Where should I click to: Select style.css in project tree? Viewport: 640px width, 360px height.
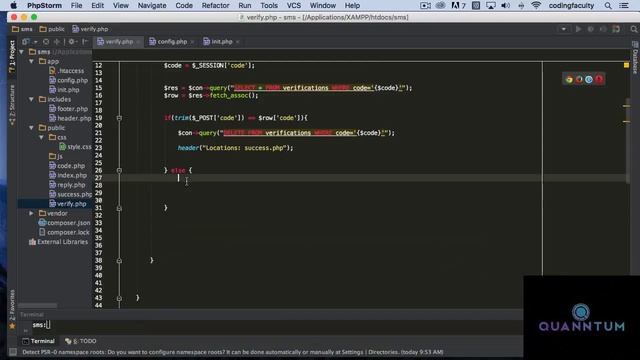(75, 147)
